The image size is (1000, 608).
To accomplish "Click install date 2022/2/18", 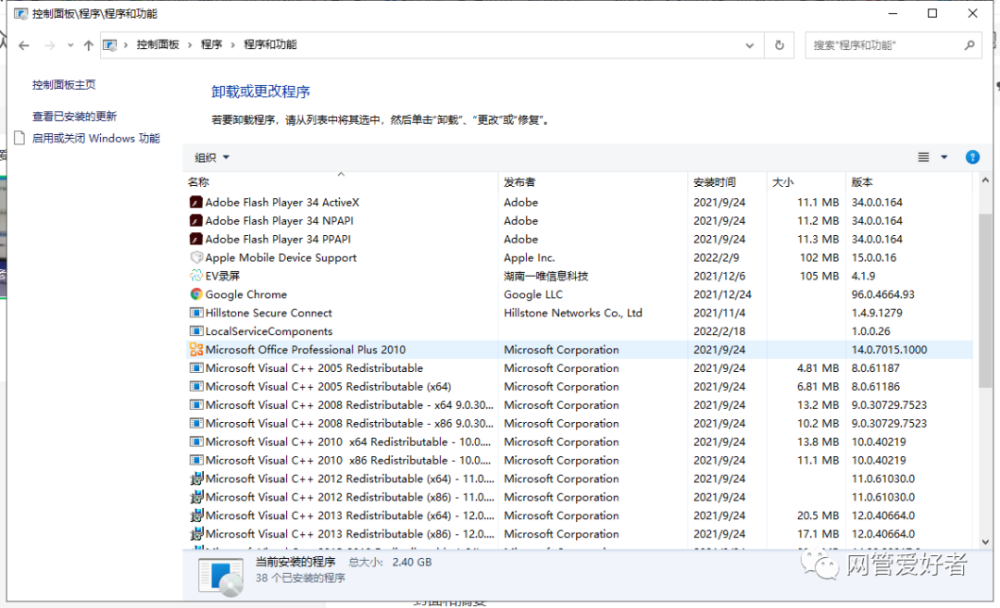I will click(719, 331).
